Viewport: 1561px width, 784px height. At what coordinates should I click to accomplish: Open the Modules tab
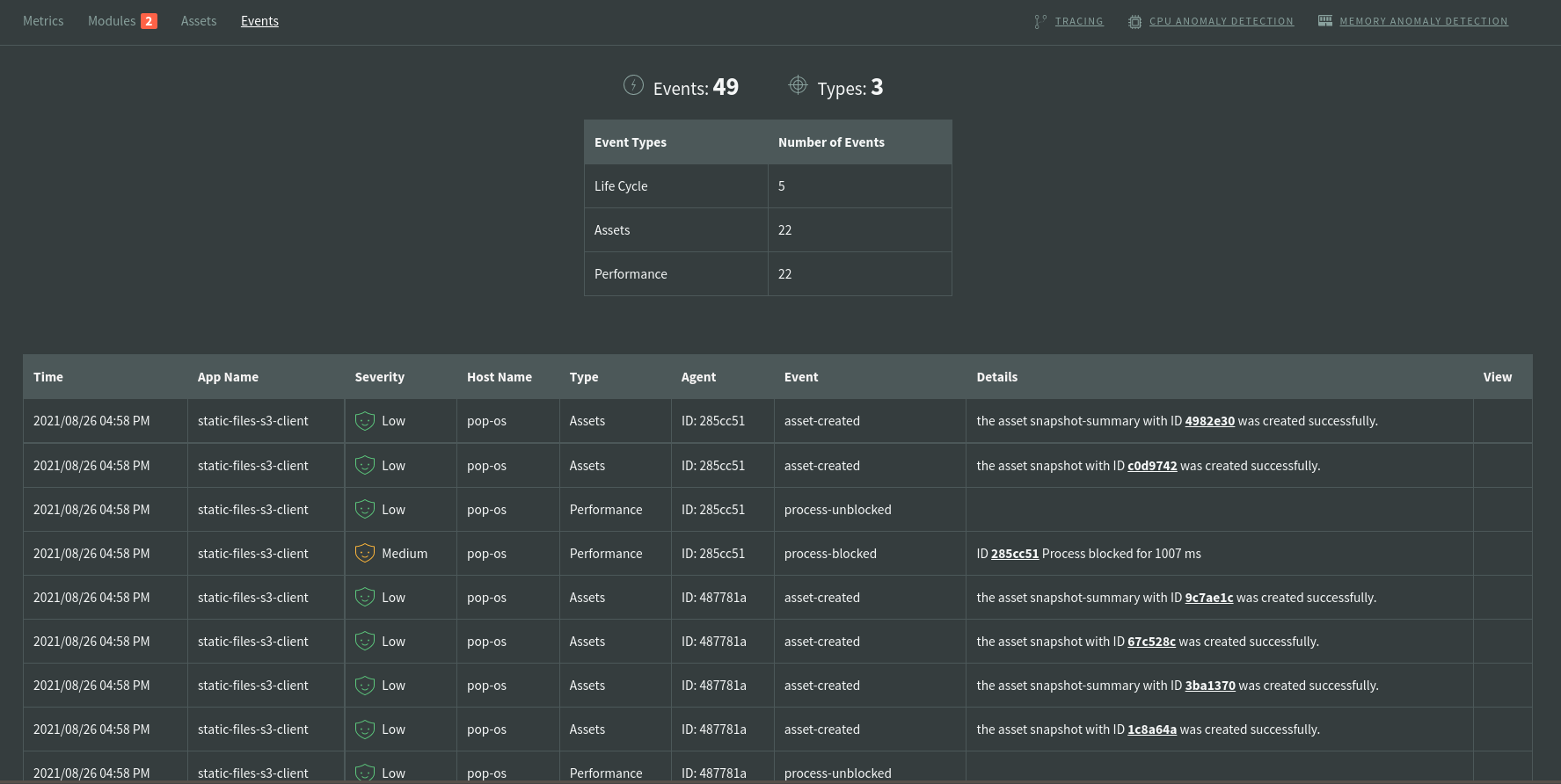click(112, 21)
